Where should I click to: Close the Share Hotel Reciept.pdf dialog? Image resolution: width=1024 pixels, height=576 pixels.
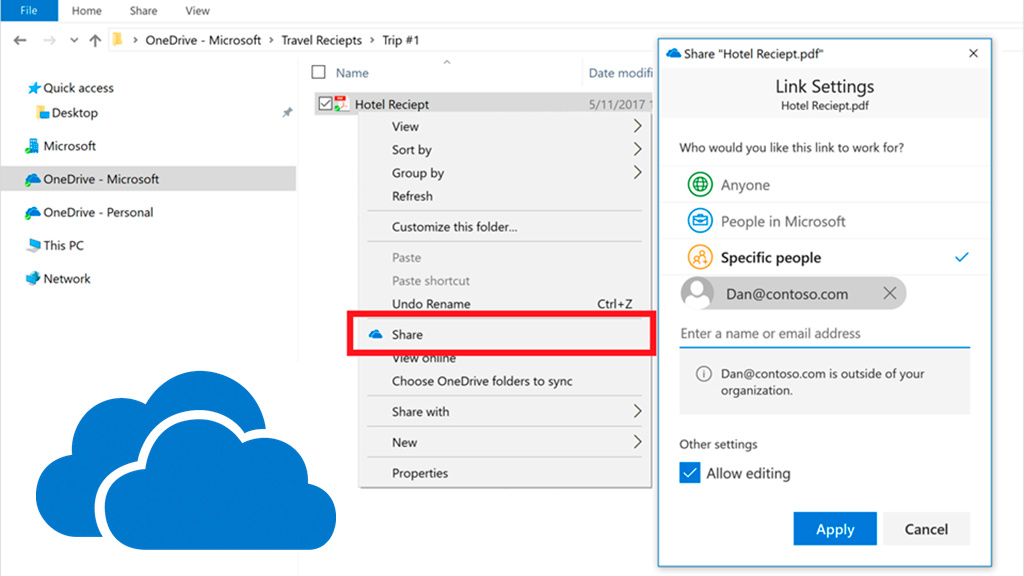pos(973,54)
